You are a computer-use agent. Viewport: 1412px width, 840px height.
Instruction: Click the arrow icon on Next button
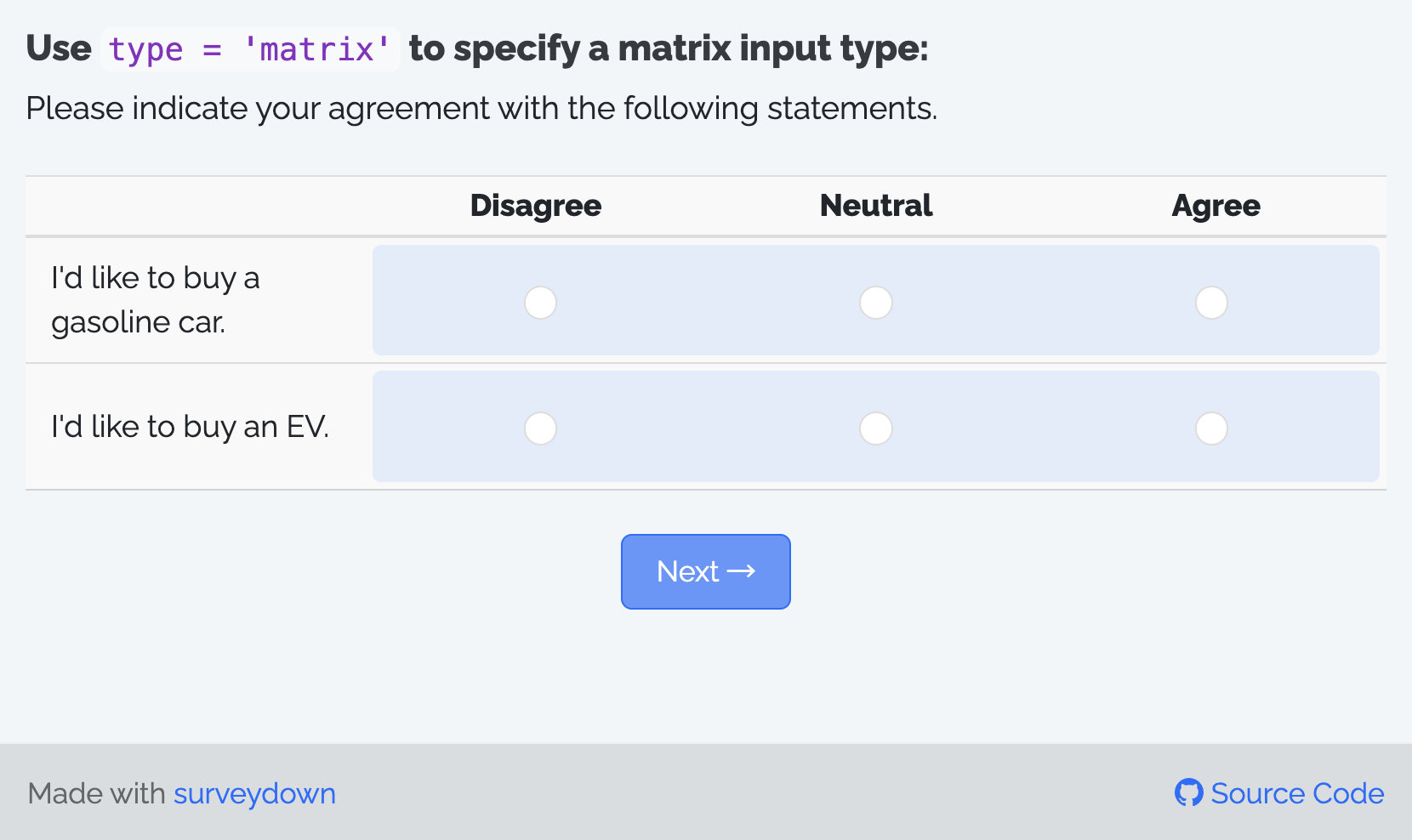tap(741, 571)
